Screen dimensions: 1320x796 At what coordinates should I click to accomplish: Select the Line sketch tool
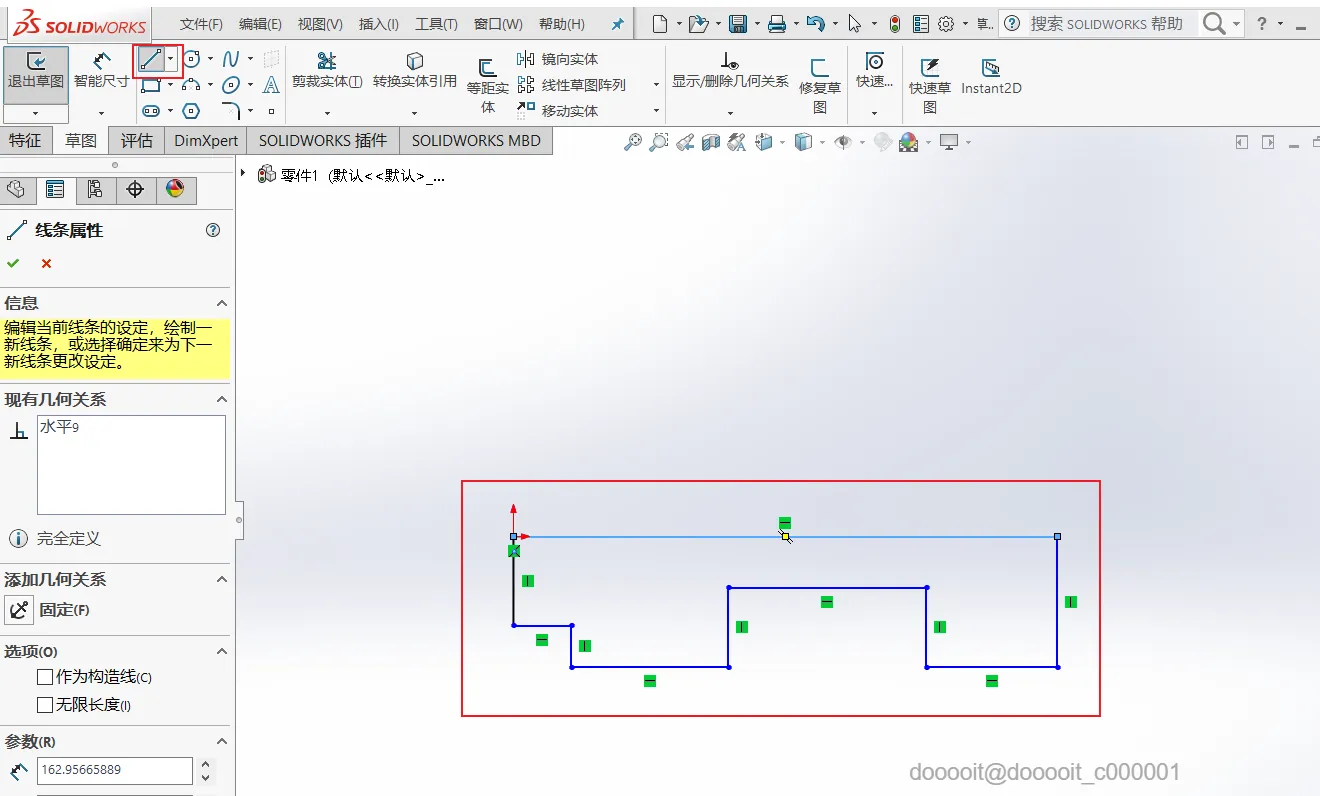click(151, 60)
